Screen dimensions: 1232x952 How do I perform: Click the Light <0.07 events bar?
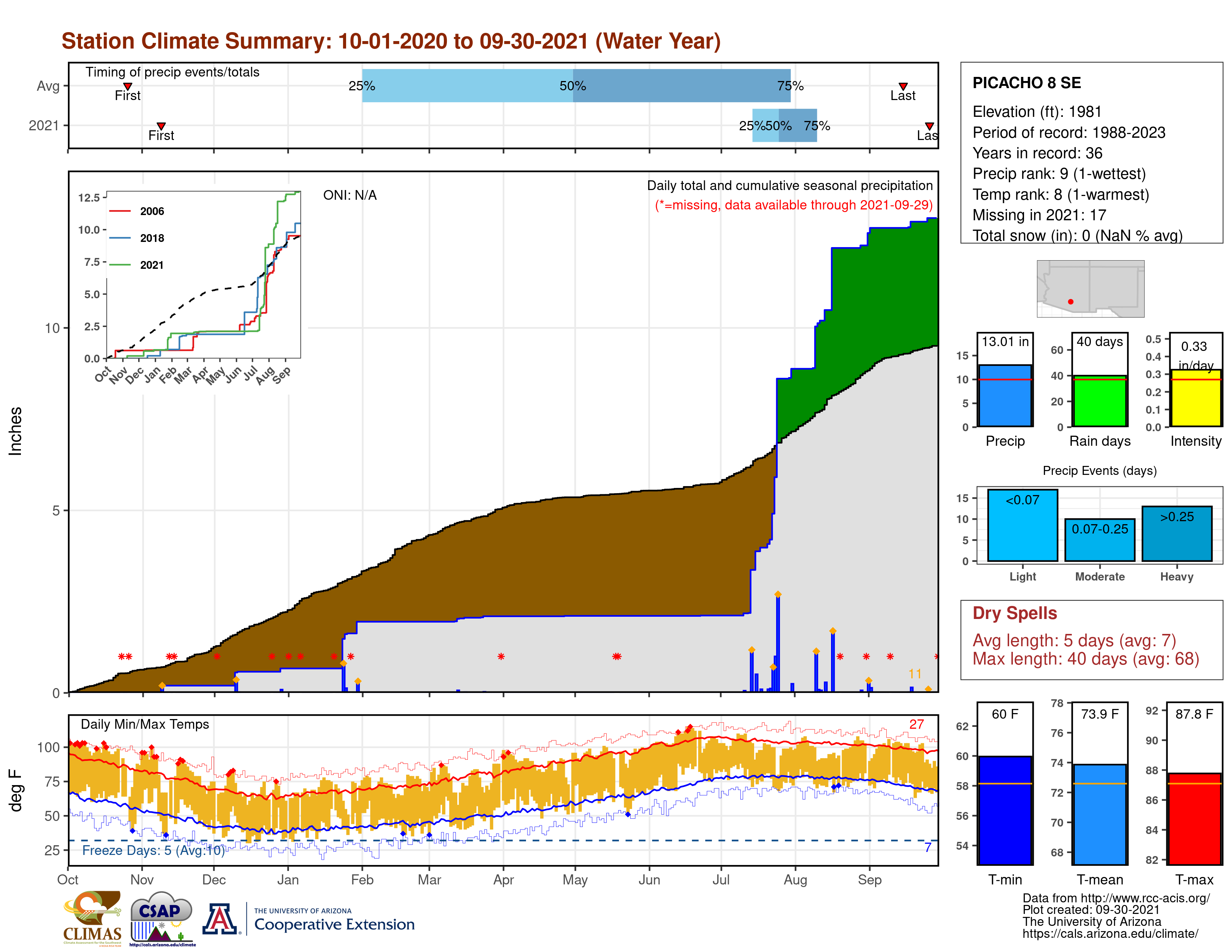[x=1022, y=525]
